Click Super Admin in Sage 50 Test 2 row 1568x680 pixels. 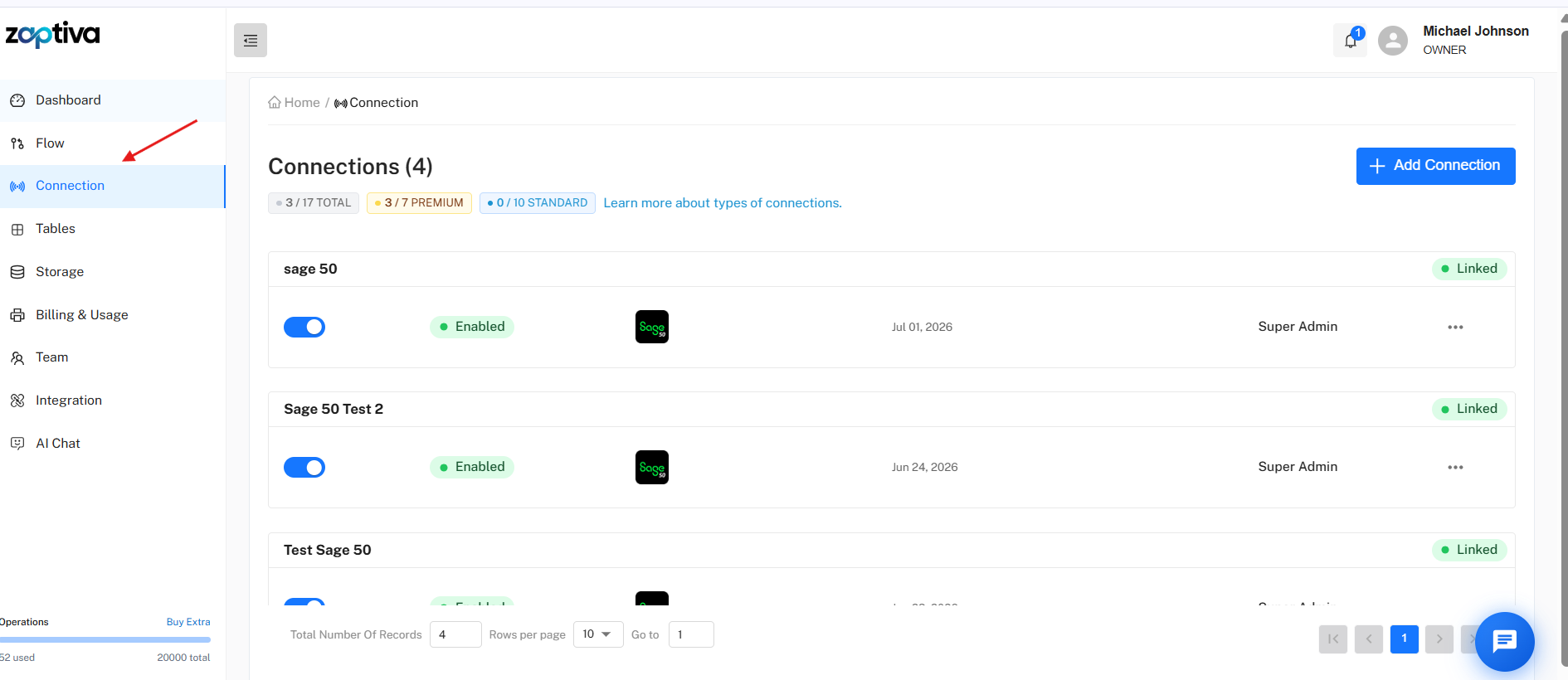[1298, 467]
